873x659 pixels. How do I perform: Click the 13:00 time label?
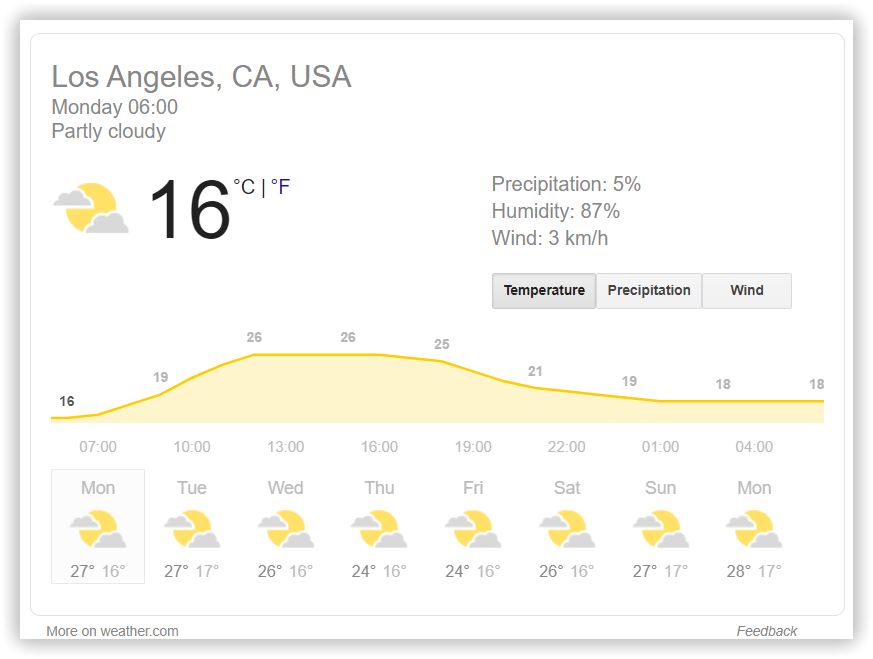tap(285, 447)
